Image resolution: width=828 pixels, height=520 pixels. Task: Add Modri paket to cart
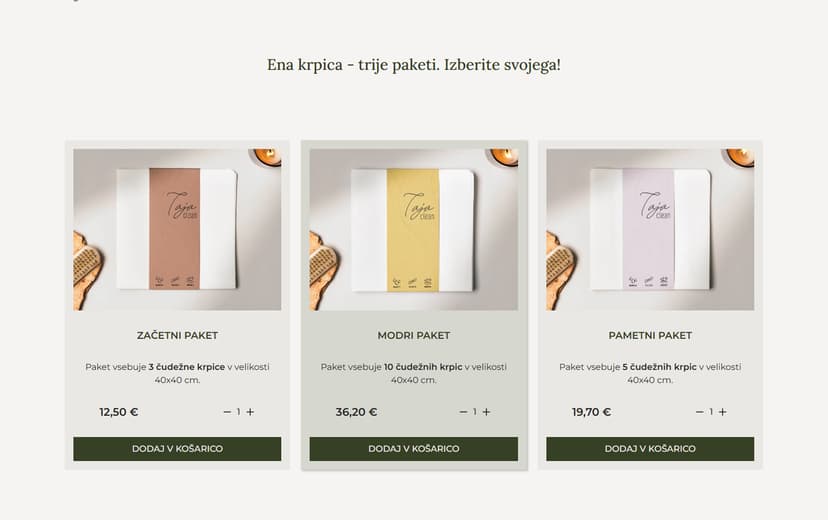pos(413,449)
